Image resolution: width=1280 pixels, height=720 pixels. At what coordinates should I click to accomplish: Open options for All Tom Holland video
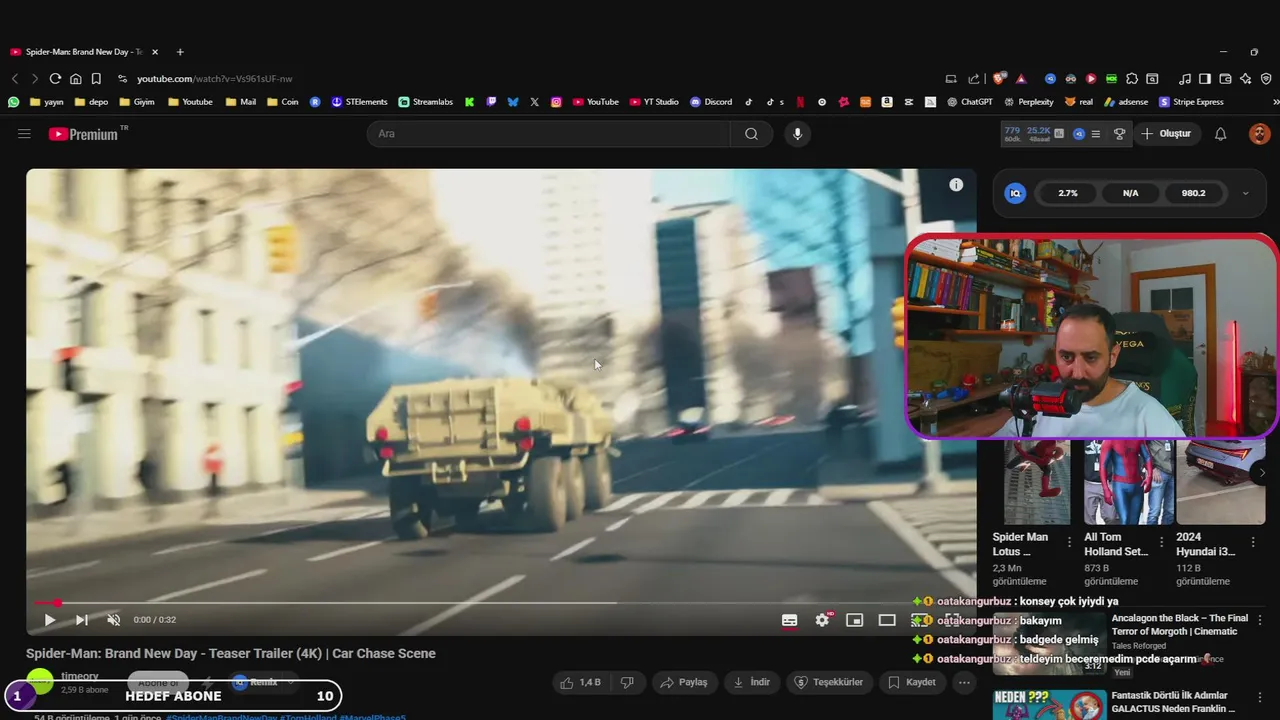(1161, 543)
